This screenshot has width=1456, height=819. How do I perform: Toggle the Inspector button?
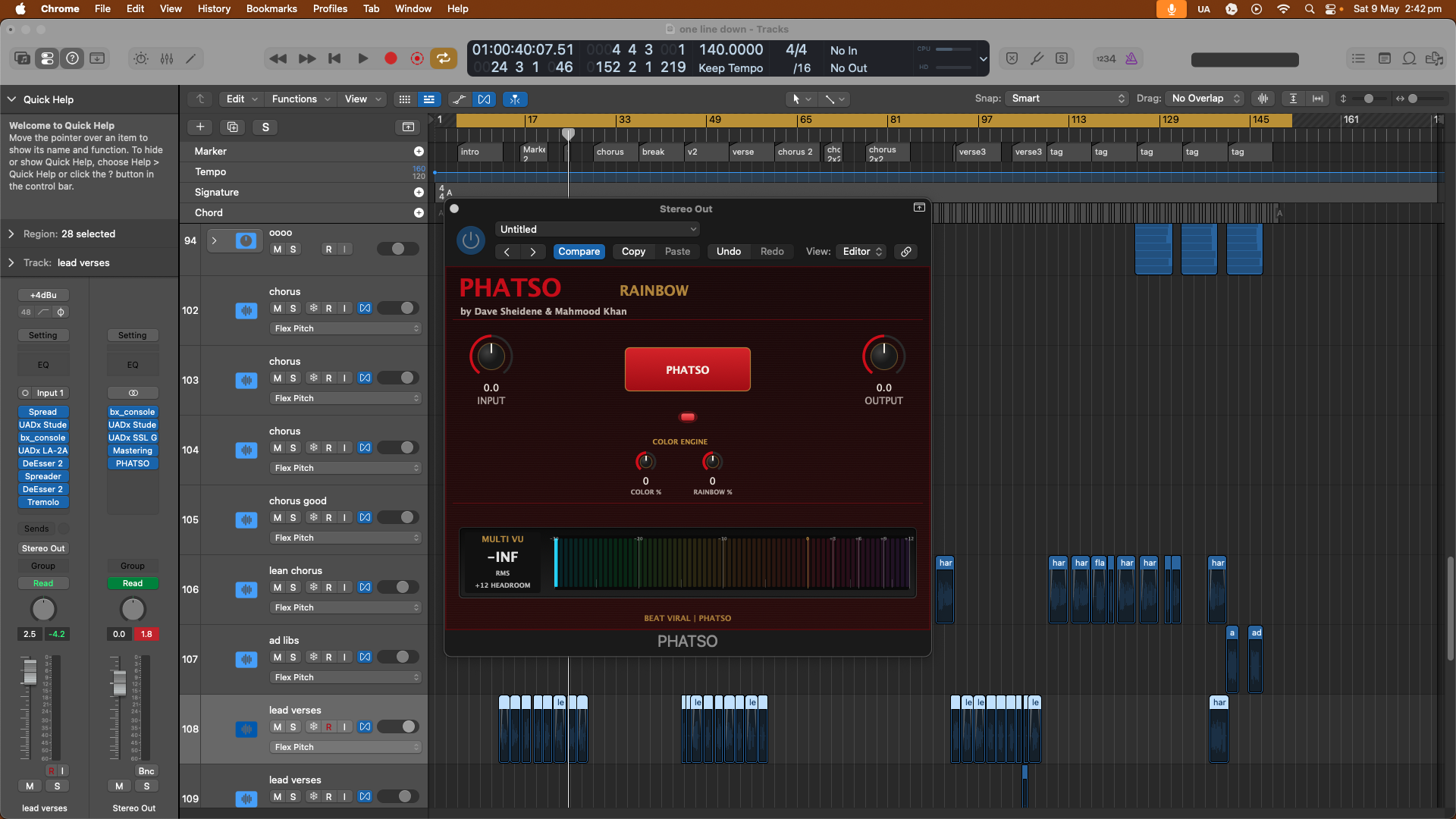pos(47,58)
